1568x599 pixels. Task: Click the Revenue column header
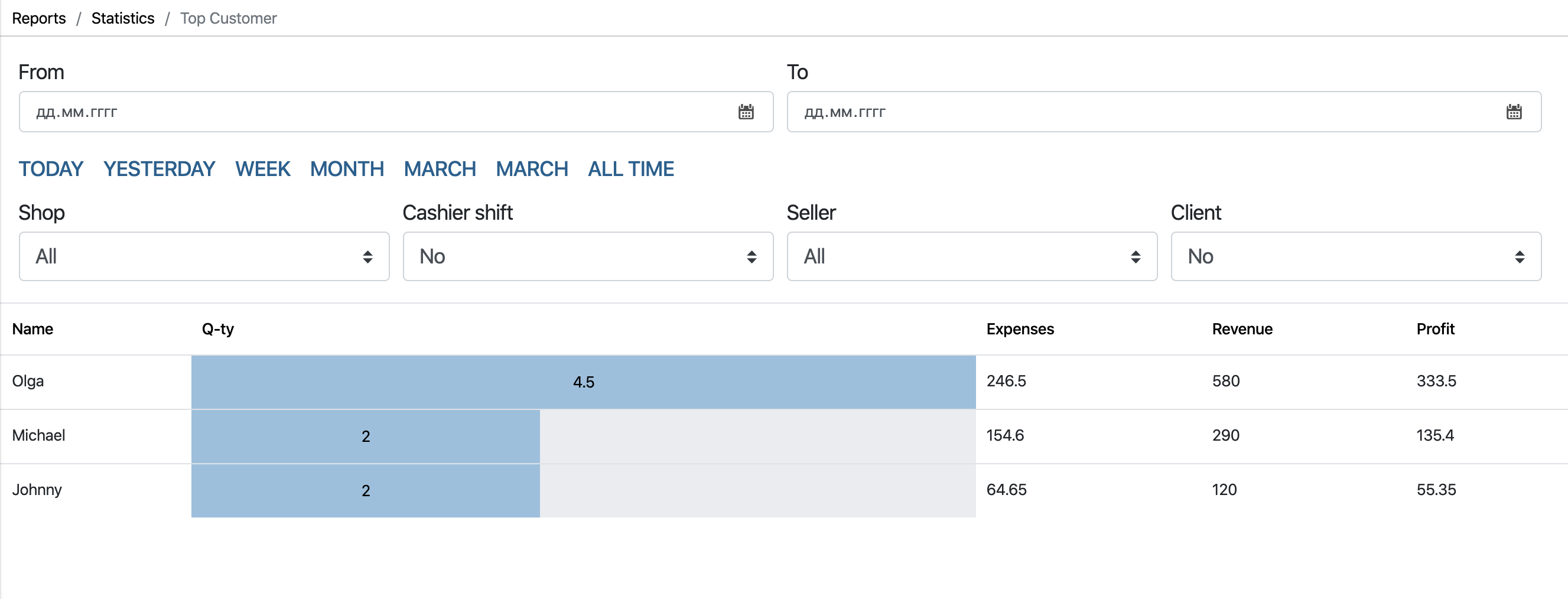[x=1242, y=329]
